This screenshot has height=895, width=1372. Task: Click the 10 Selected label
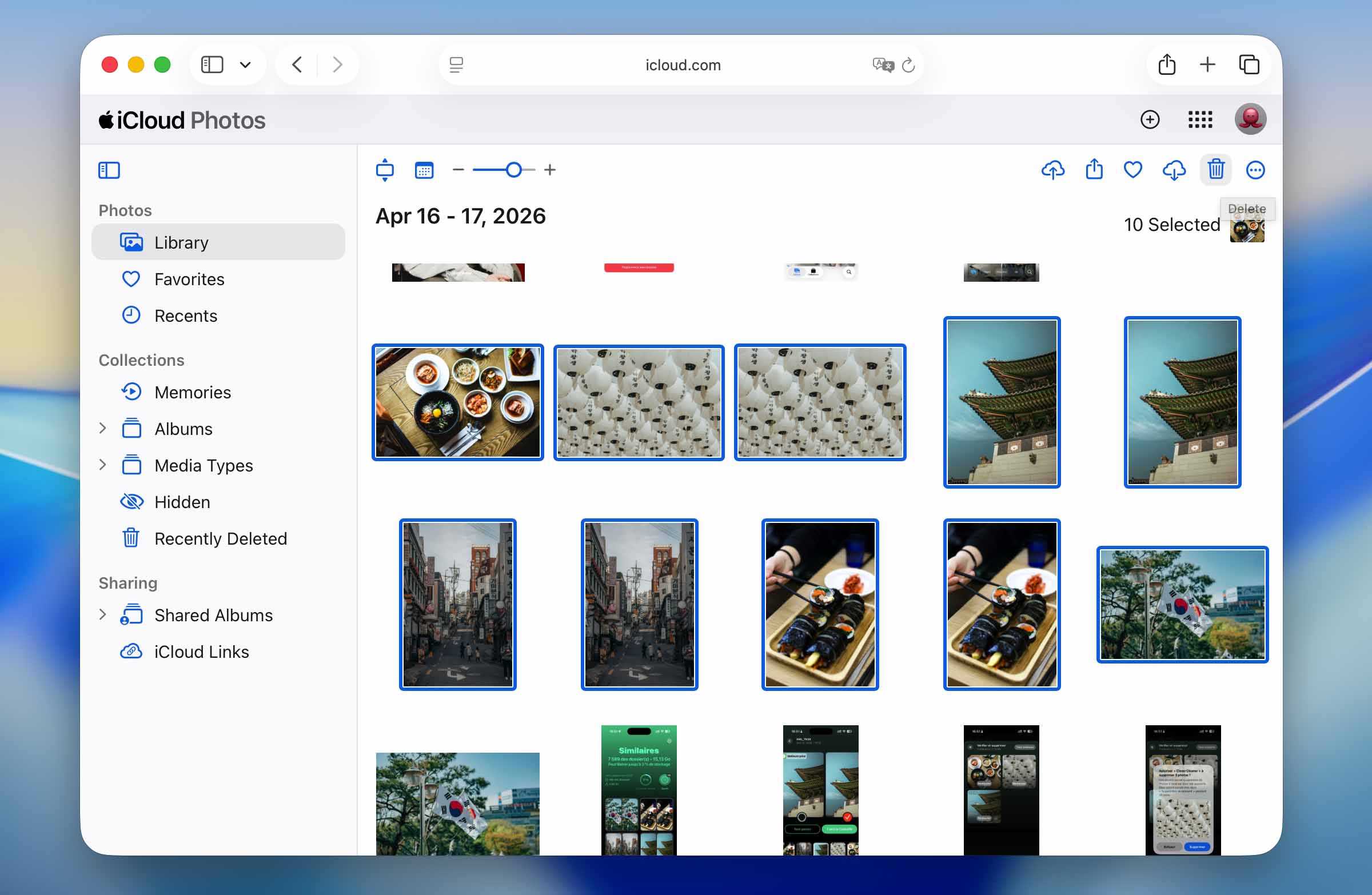tap(1171, 225)
